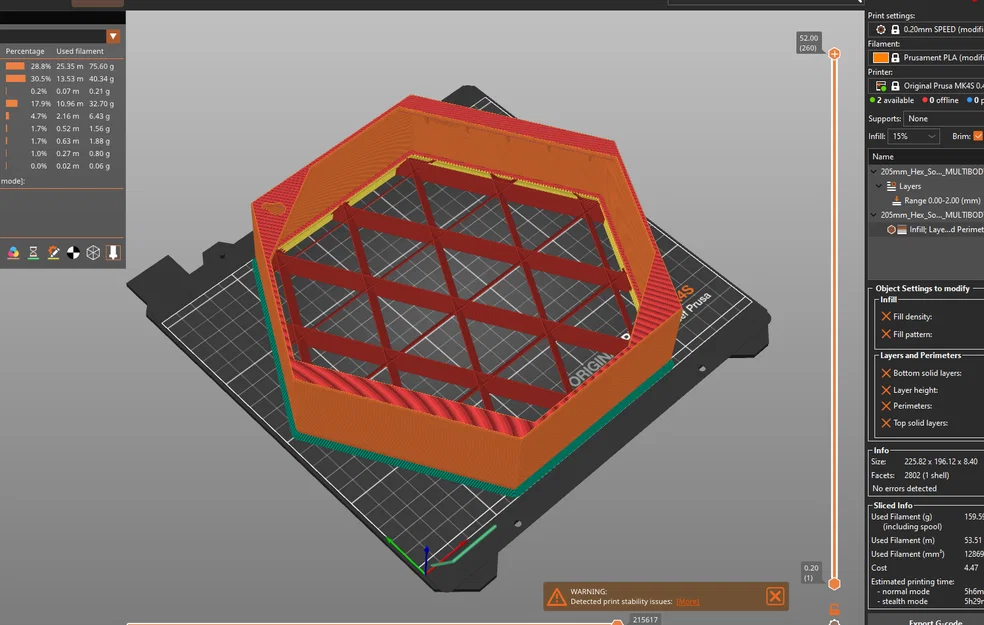Image resolution: width=984 pixels, height=625 pixels.
Task: Remove the Fill density override via its X icon
Action: pos(886,319)
